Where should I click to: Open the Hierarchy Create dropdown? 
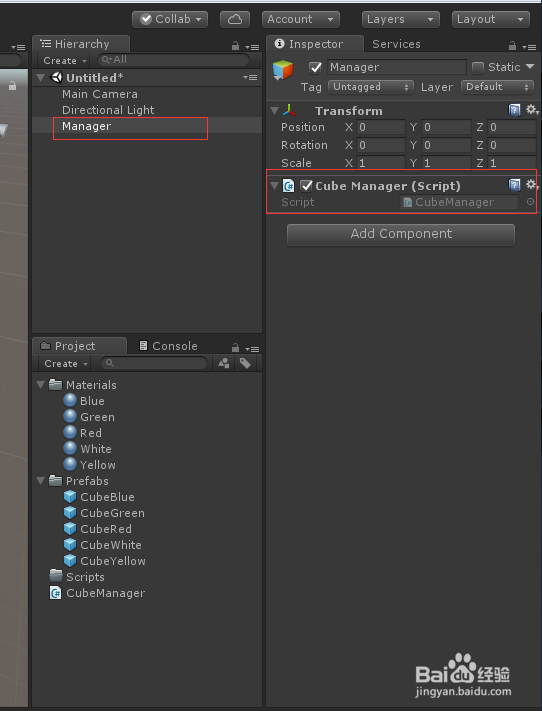(64, 60)
